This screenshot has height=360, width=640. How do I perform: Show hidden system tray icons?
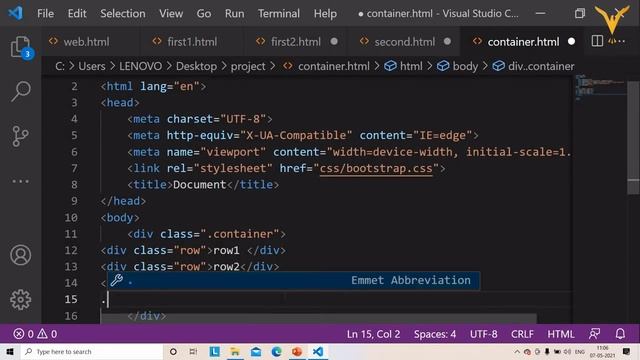pos(517,351)
